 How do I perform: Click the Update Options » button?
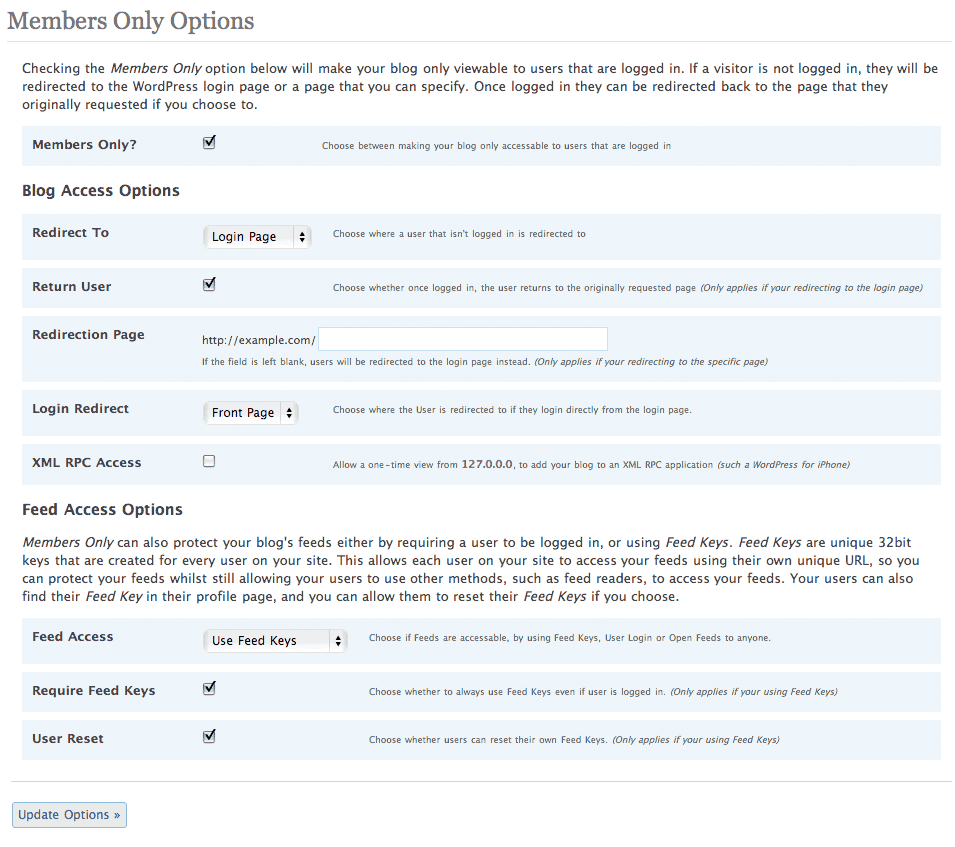[69, 815]
